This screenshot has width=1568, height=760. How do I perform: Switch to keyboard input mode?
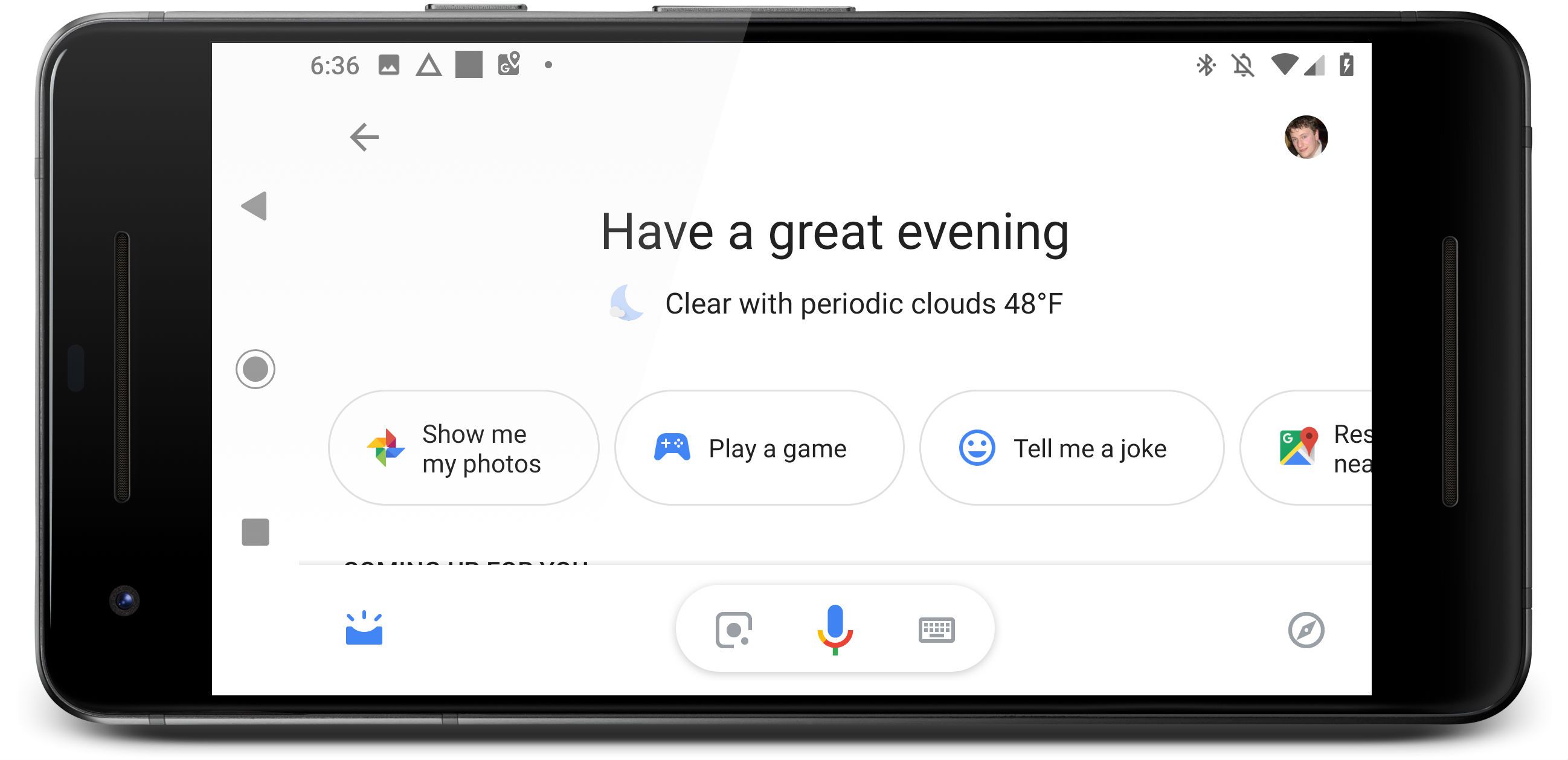[937, 630]
